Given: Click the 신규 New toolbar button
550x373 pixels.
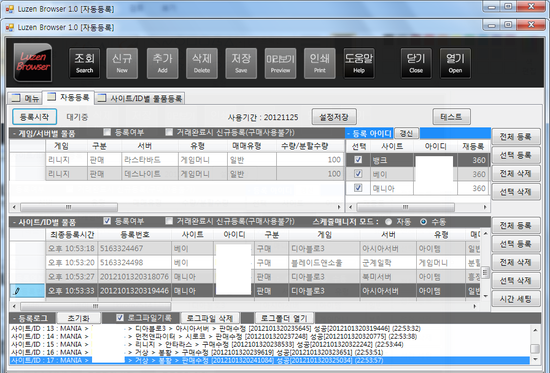Looking at the screenshot, I should tap(122, 63).
